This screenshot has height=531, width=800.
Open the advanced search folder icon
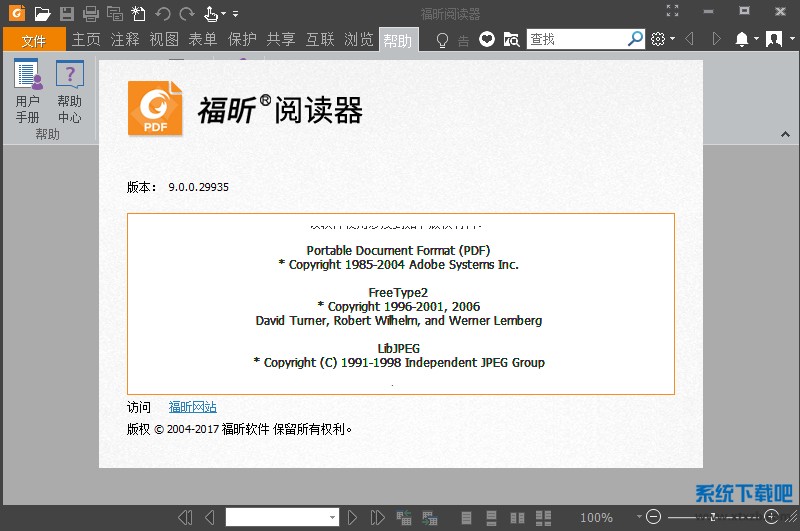pyautogui.click(x=511, y=39)
